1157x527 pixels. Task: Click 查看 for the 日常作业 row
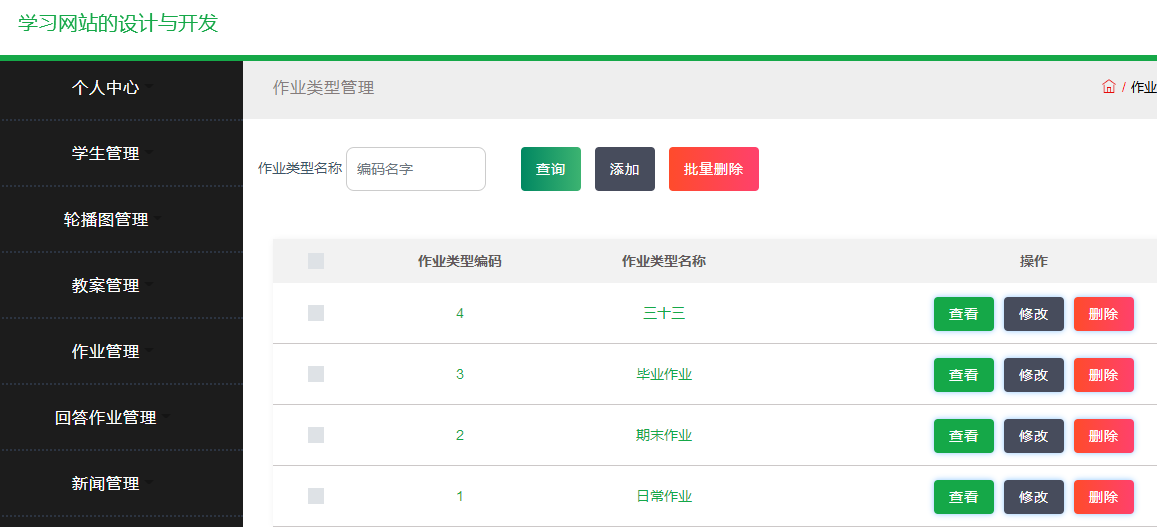point(964,497)
